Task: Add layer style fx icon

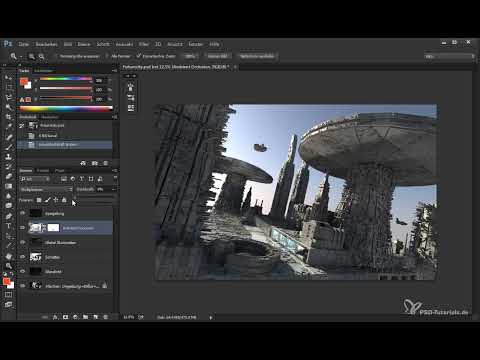Action: click(55, 317)
